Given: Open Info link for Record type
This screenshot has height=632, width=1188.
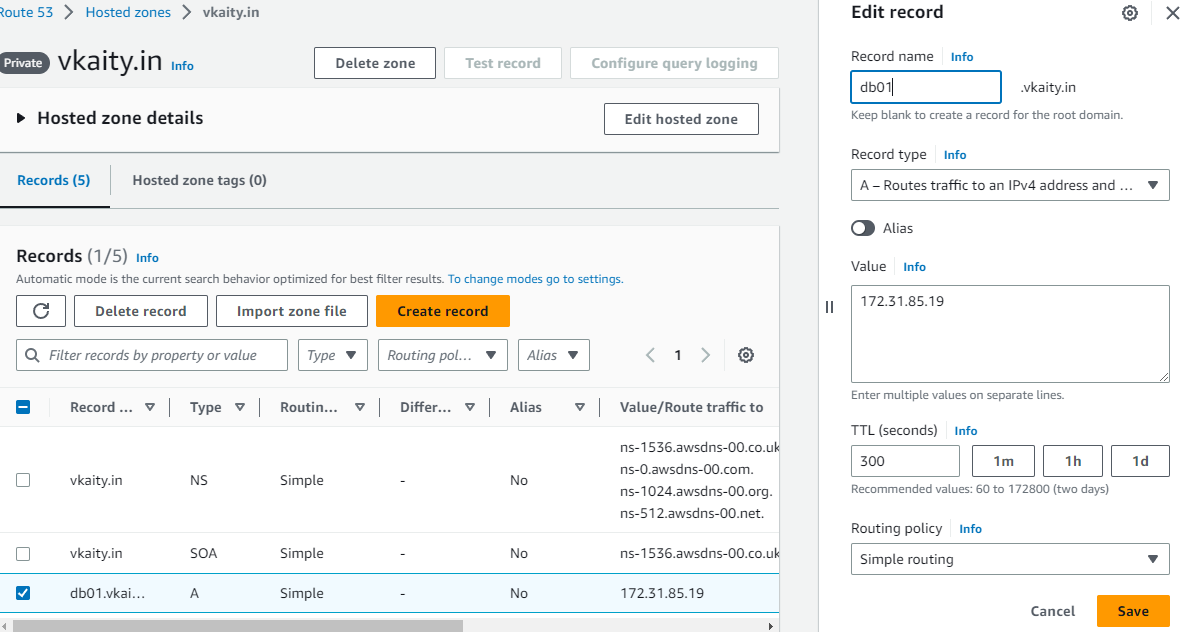Looking at the screenshot, I should [955, 155].
